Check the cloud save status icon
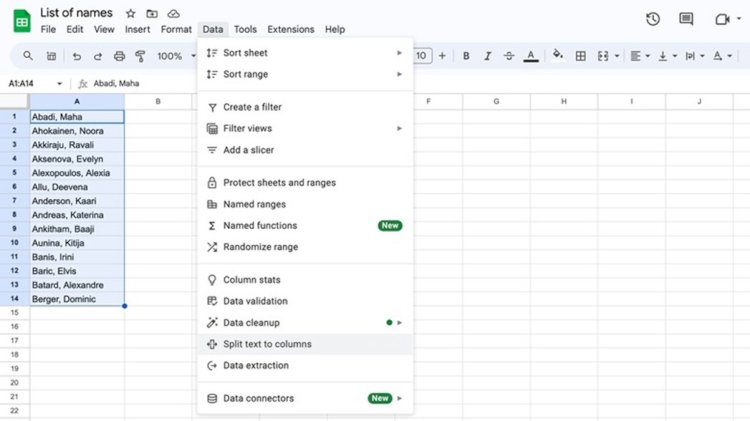This screenshot has height=421, width=750. (173, 13)
